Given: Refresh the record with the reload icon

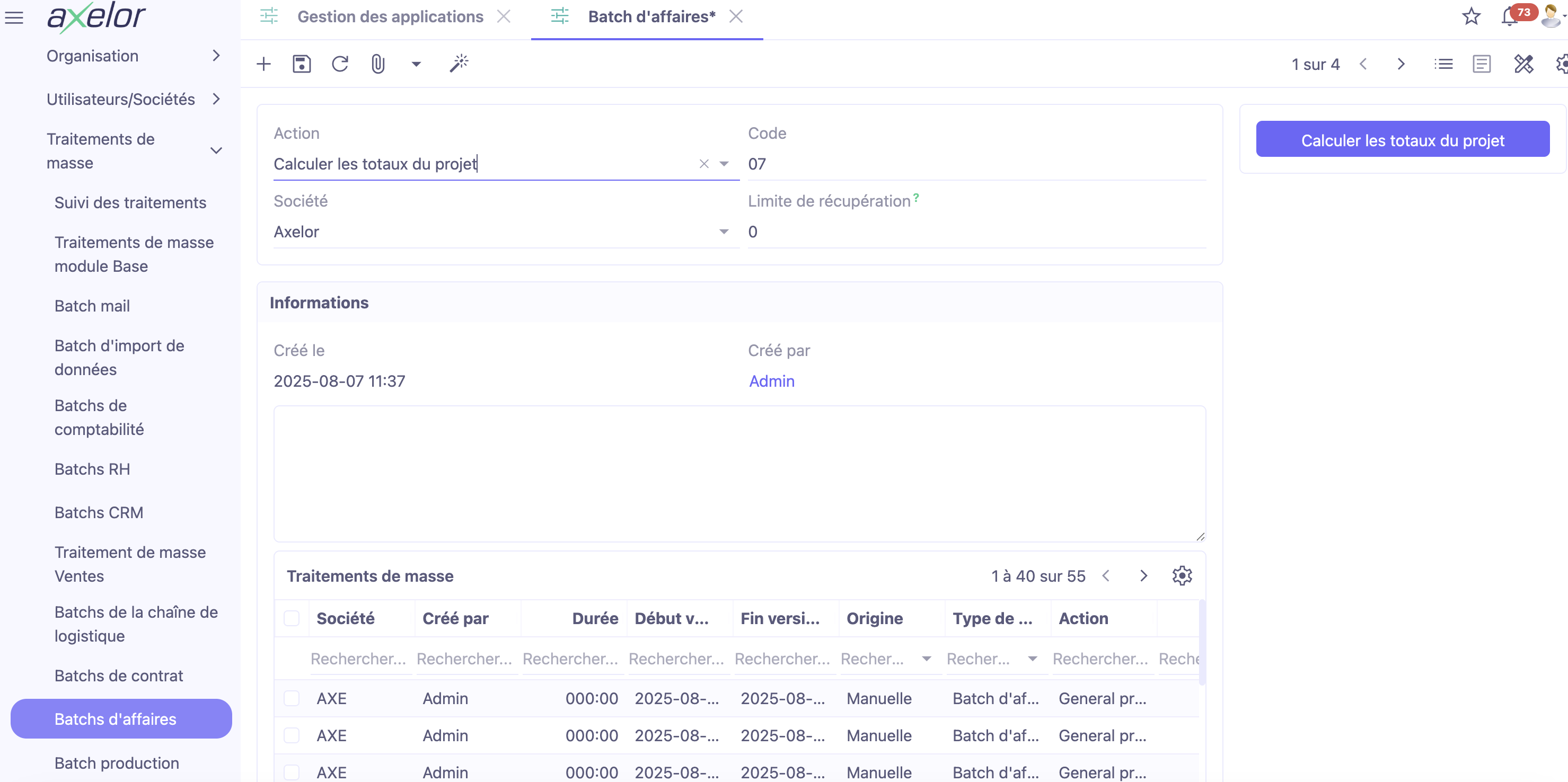Looking at the screenshot, I should [x=340, y=63].
